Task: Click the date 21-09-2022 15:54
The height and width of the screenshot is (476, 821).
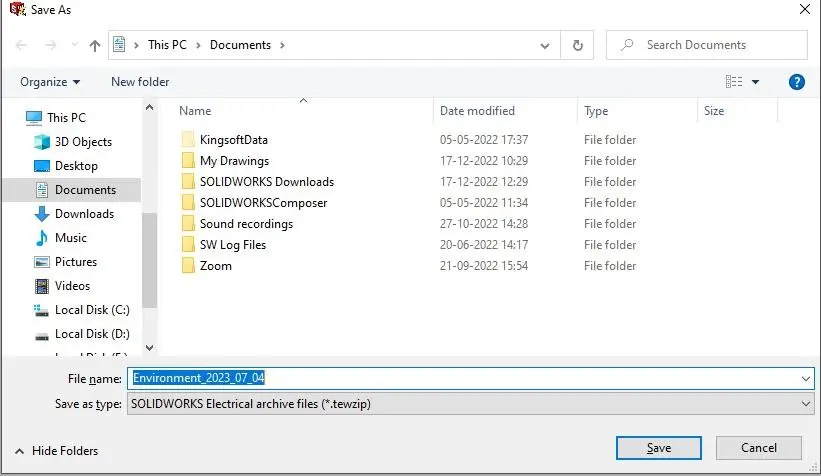Action: coord(483,265)
